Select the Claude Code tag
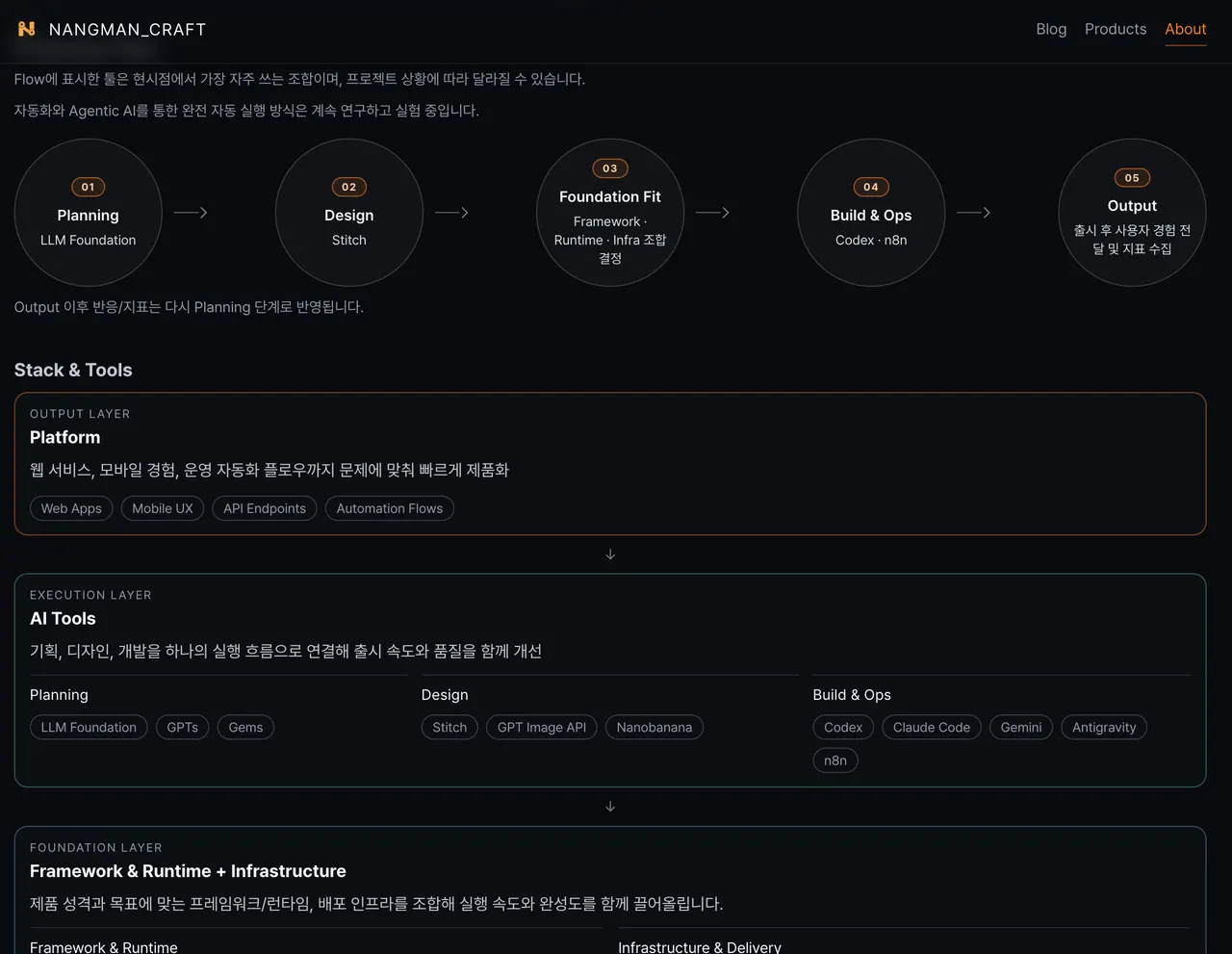Viewport: 1232px width, 954px height. coord(931,728)
